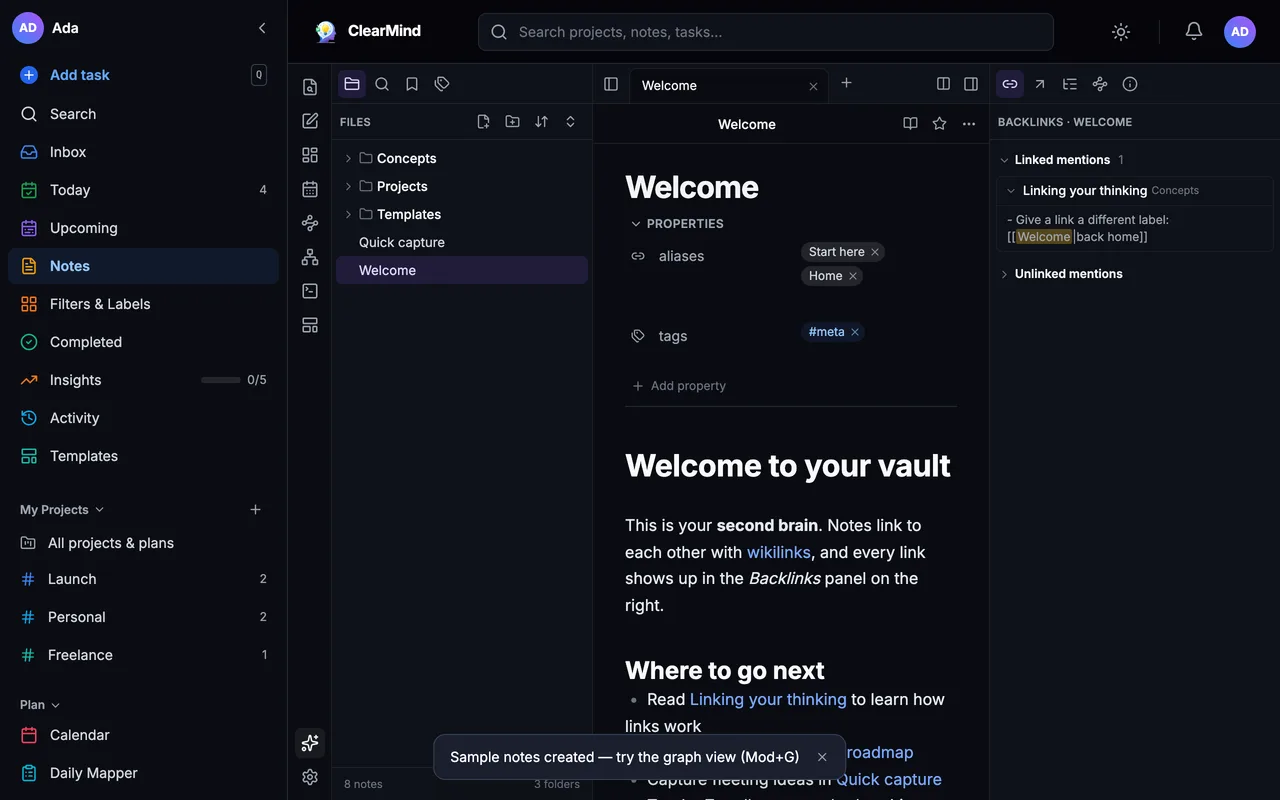
Task: Follow the wikilinks link
Action: point(779,552)
